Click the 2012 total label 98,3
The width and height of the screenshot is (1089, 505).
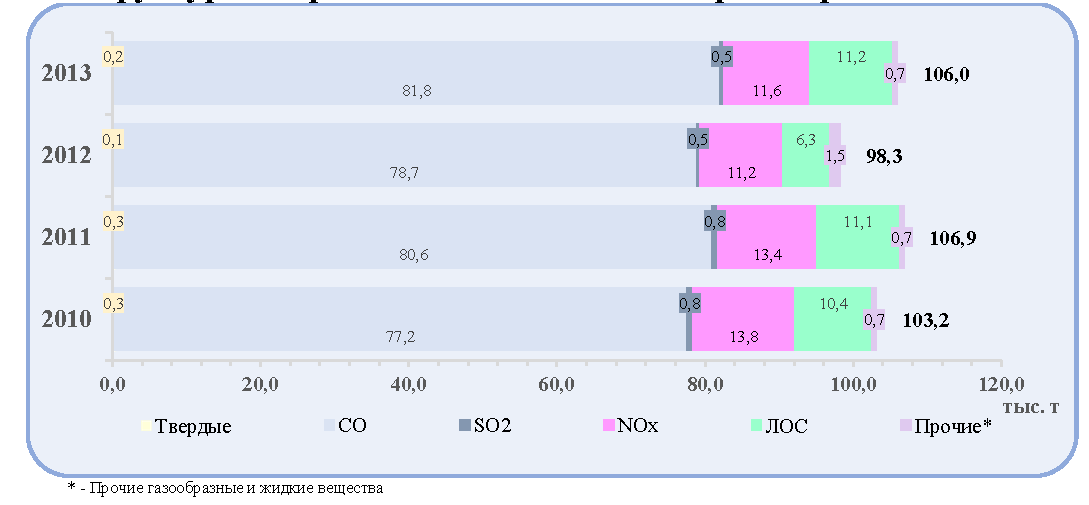pyautogui.click(x=884, y=156)
